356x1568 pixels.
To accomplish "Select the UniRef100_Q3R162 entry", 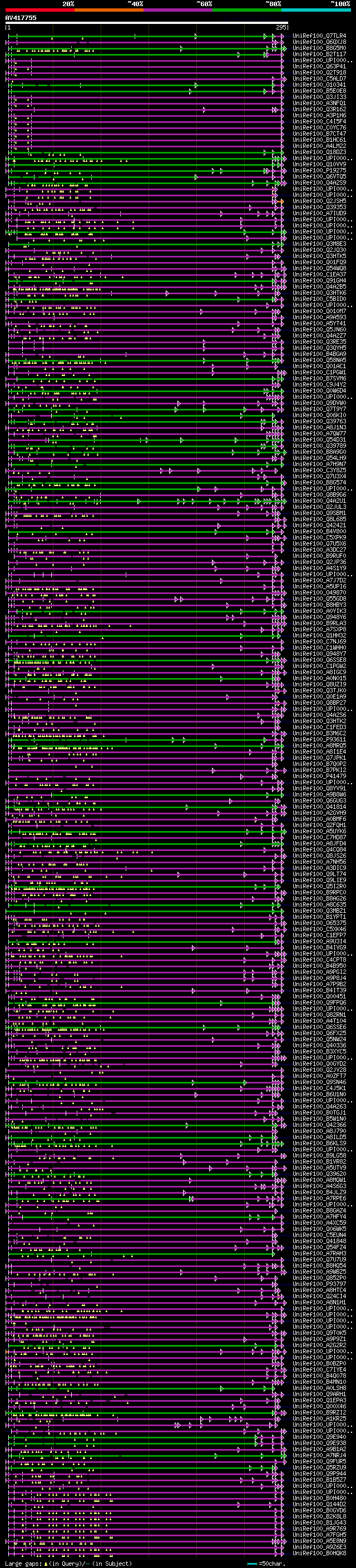I will click(x=319, y=110).
